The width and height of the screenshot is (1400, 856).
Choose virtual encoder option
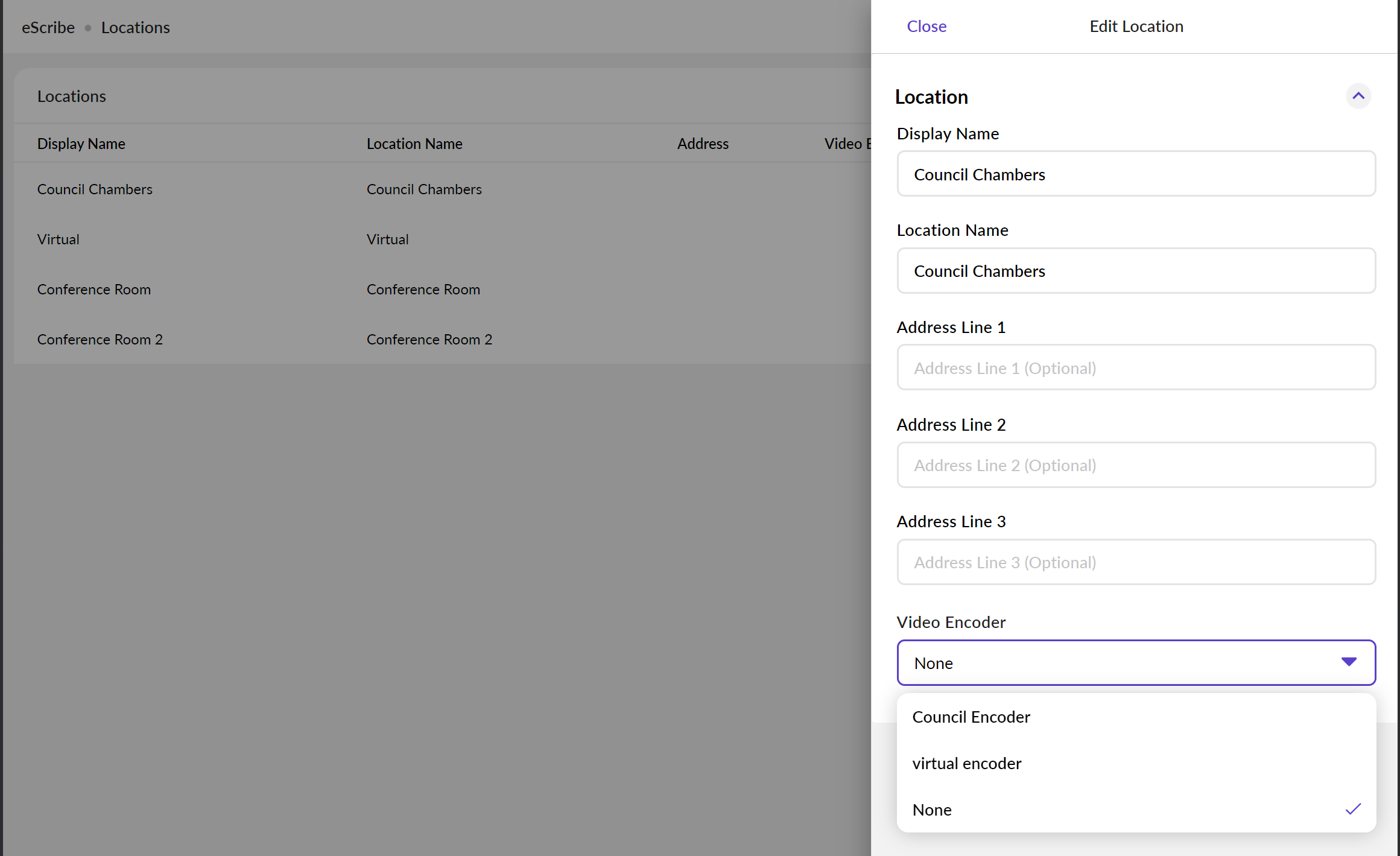[966, 763]
